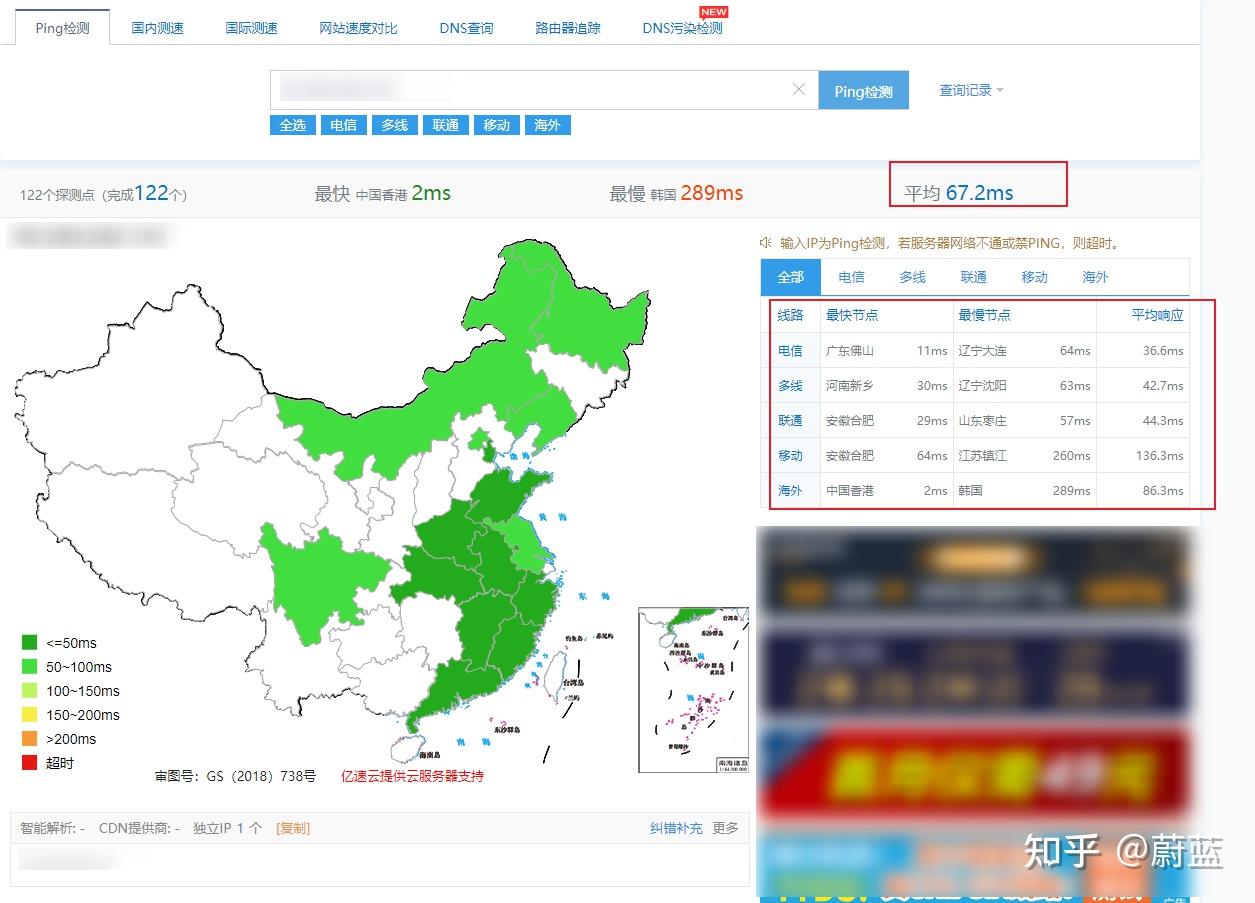Click the 广东佛山 fastest node cell
Viewport: 1255px width, 903px height.
[x=850, y=351]
